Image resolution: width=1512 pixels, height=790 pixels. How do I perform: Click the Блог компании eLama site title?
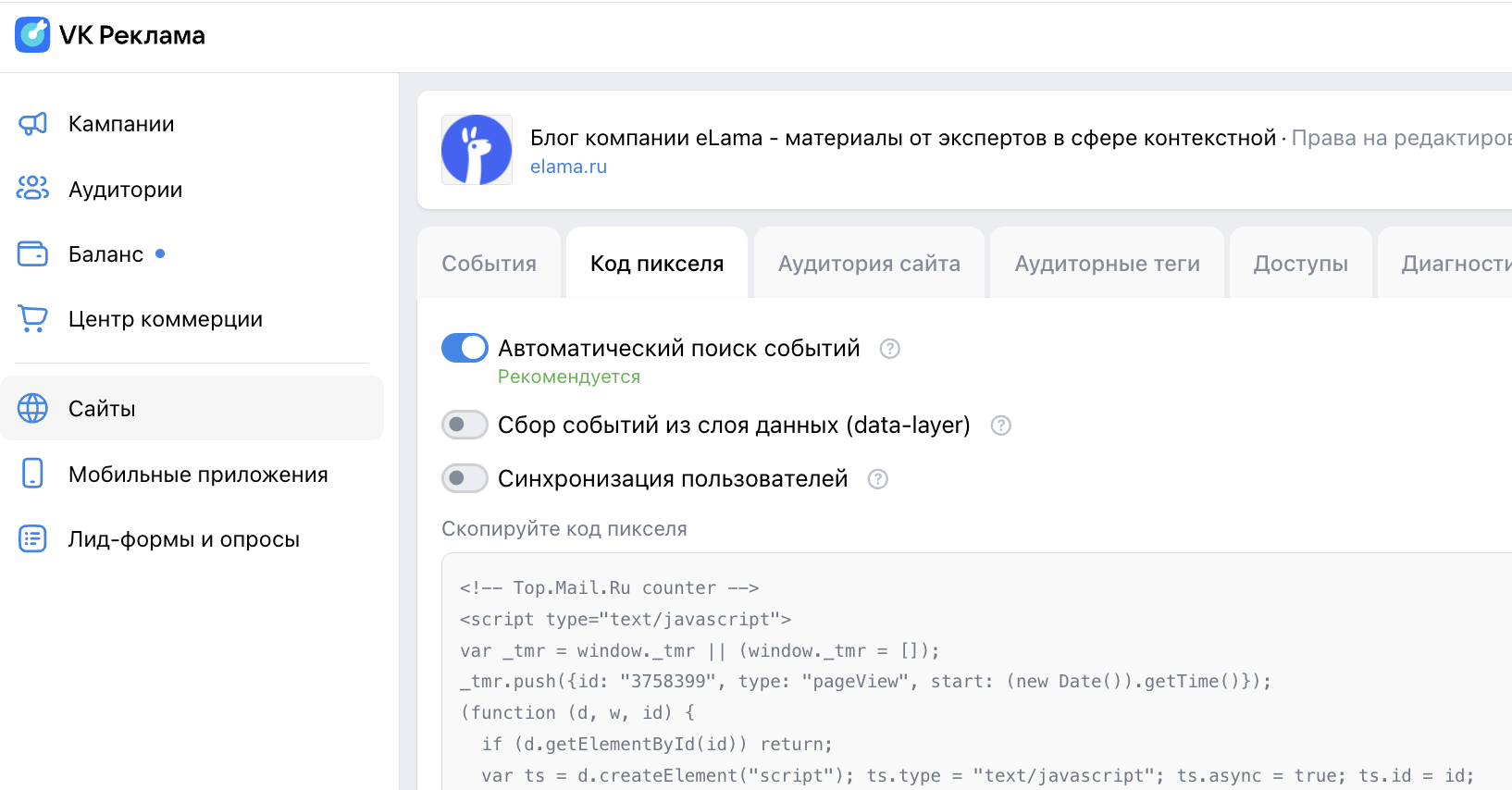coord(902,138)
